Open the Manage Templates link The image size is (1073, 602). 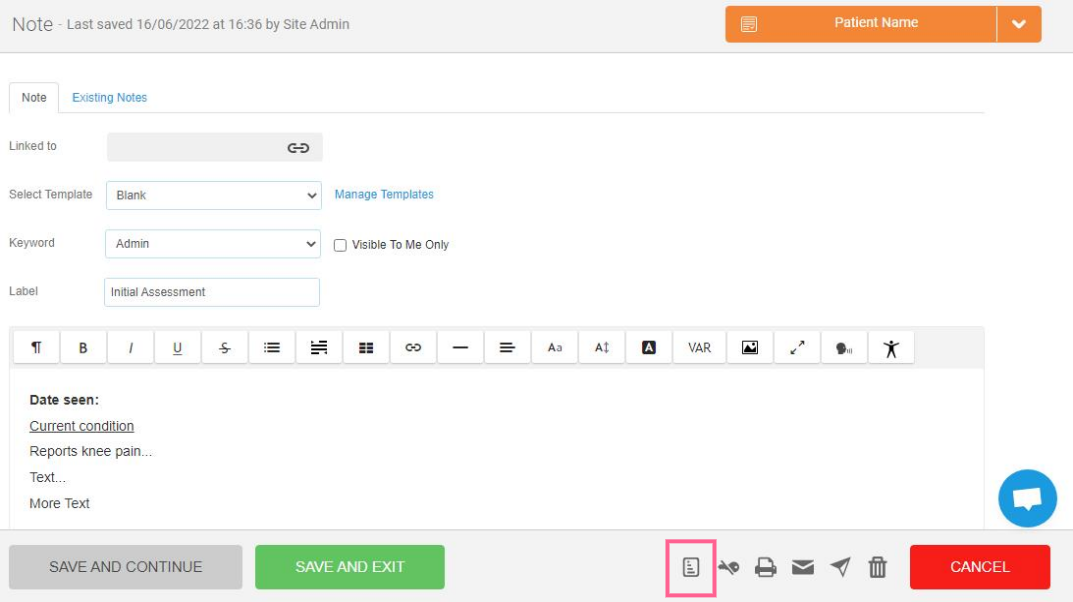pos(384,195)
